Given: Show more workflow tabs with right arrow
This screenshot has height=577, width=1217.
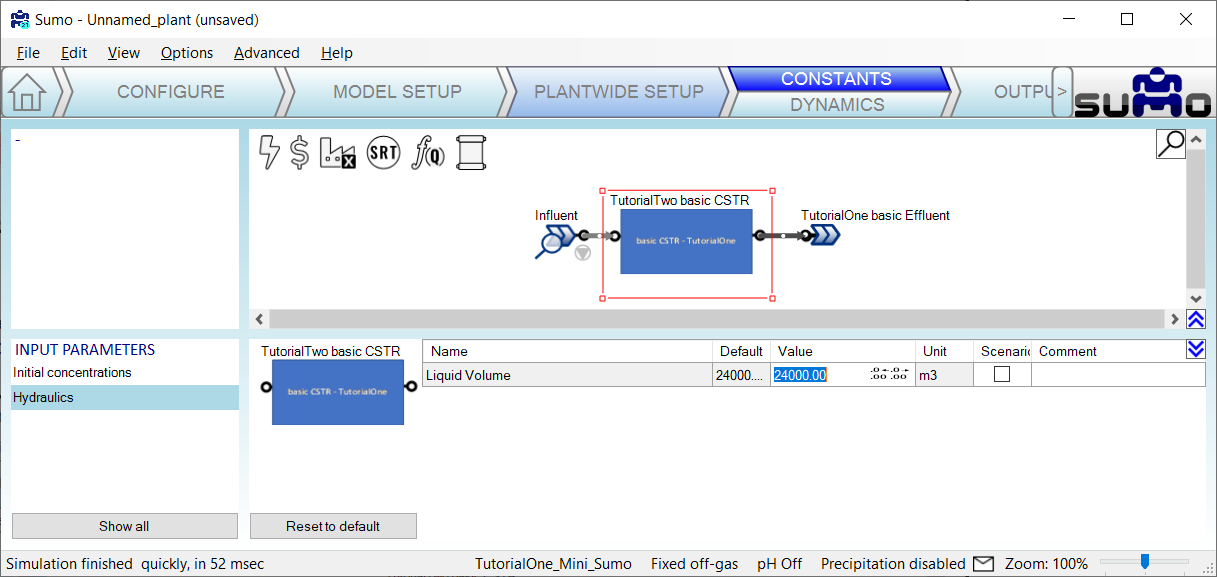Looking at the screenshot, I should pyautogui.click(x=1062, y=92).
